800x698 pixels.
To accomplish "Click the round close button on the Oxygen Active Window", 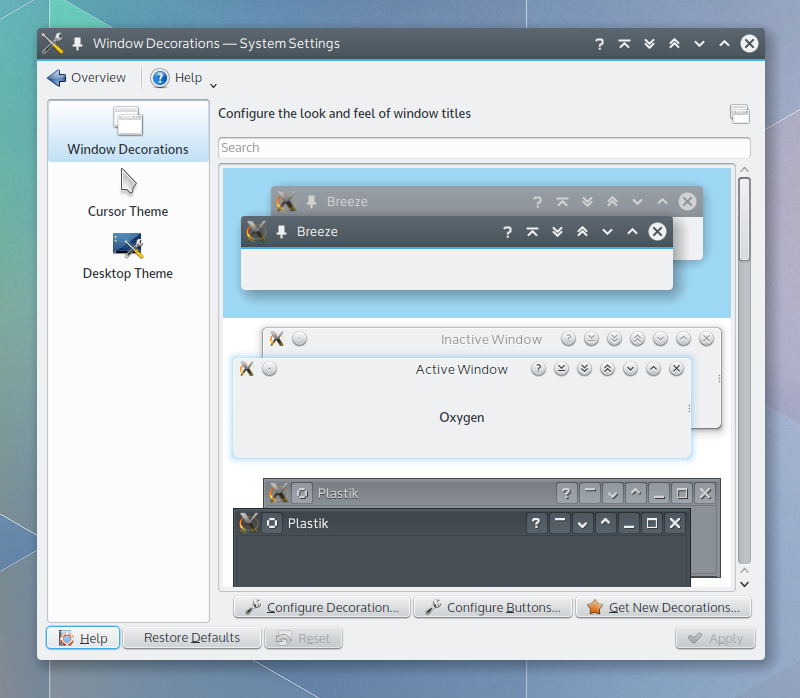I will pyautogui.click(x=677, y=369).
